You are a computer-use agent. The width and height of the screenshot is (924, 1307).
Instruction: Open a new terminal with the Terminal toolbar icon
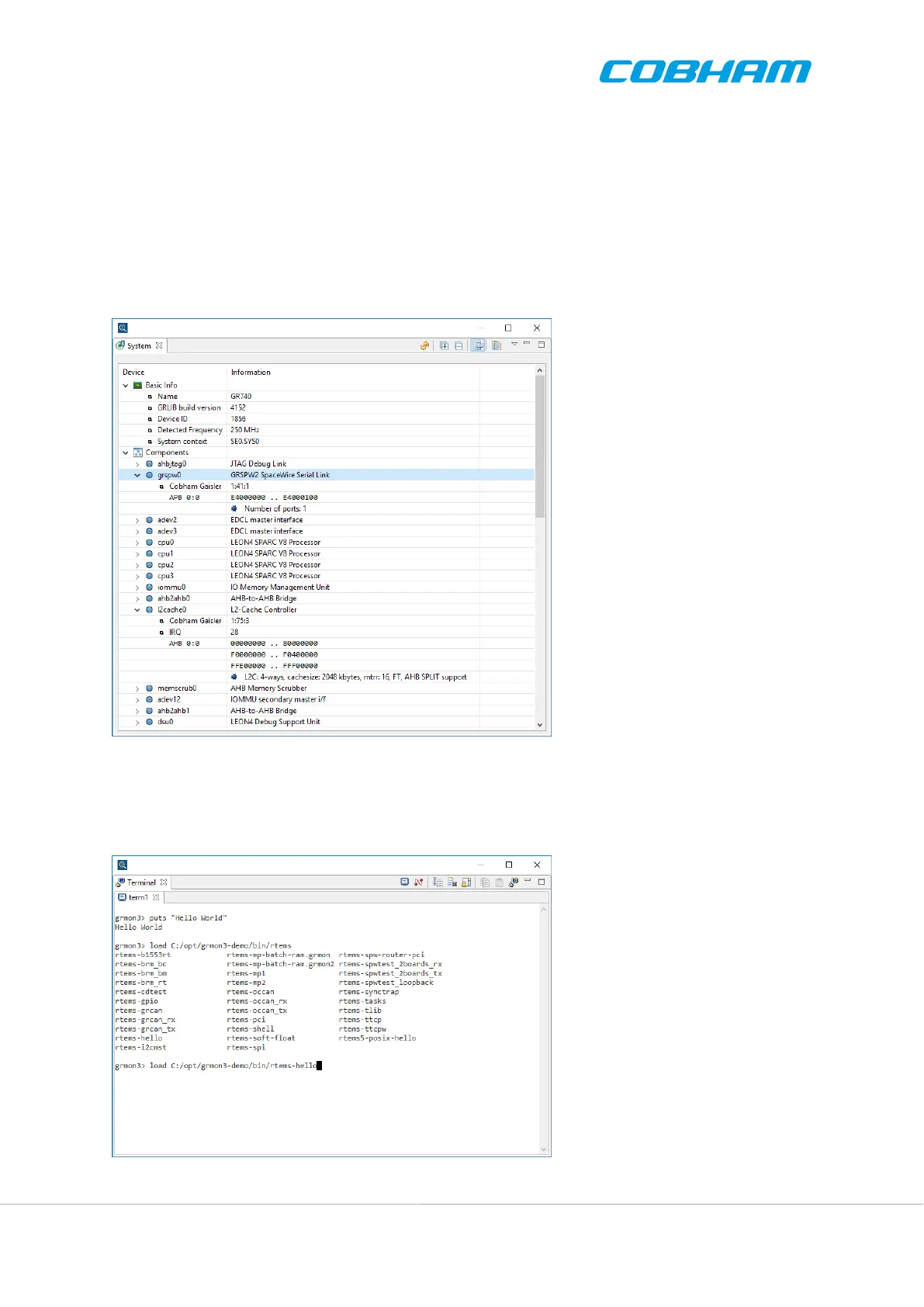pos(513,882)
